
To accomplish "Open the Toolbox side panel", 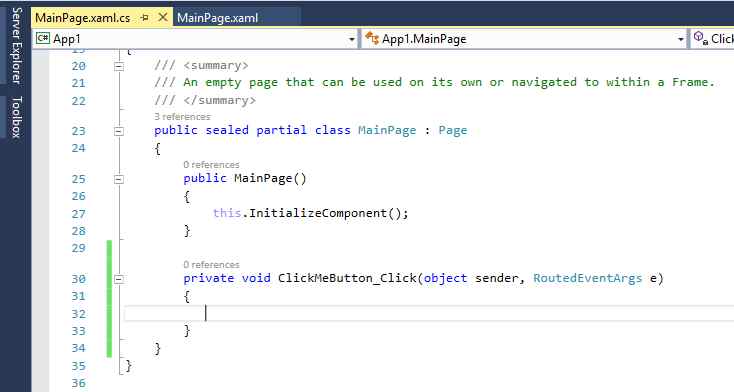I will tap(17, 117).
